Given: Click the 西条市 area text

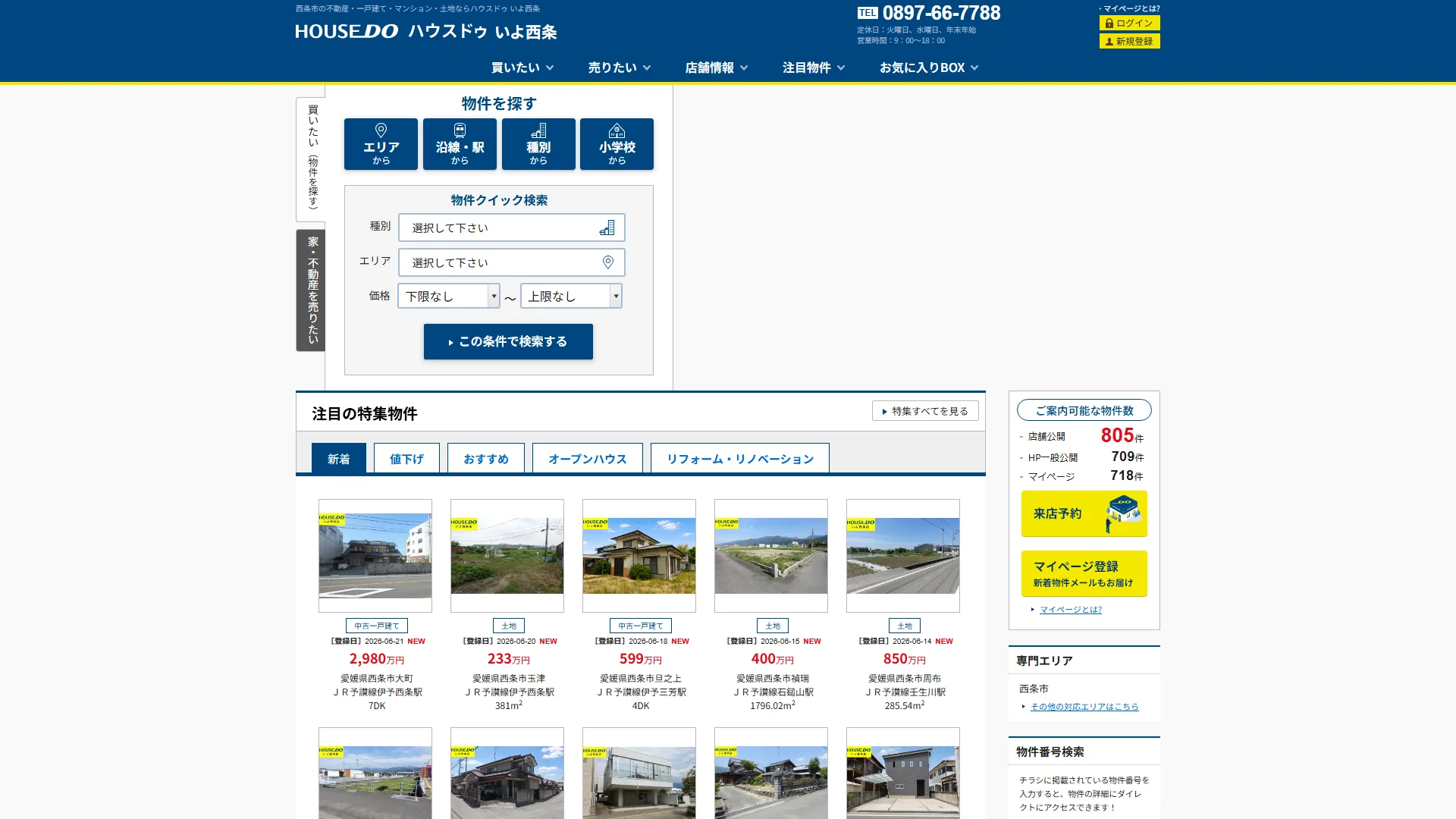Looking at the screenshot, I should tap(1034, 689).
